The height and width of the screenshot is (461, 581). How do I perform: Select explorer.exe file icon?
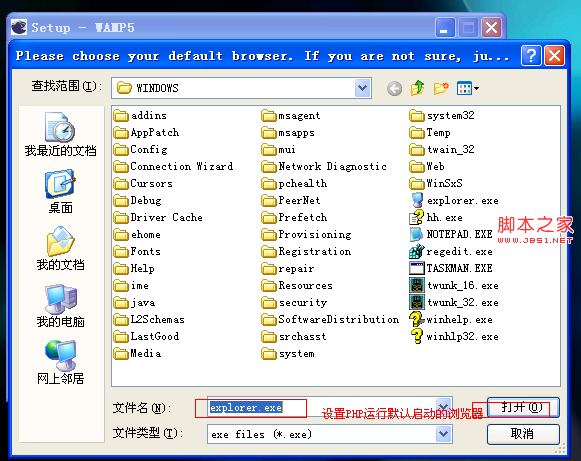417,200
